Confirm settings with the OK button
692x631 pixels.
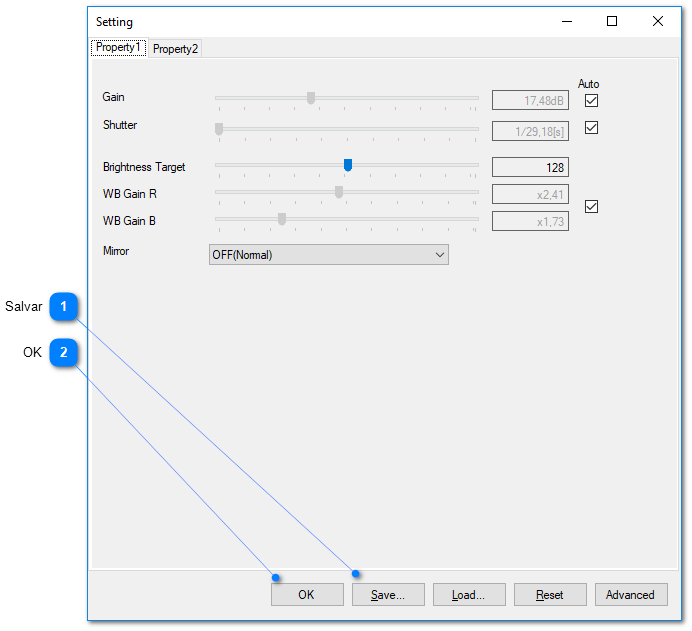tap(307, 594)
